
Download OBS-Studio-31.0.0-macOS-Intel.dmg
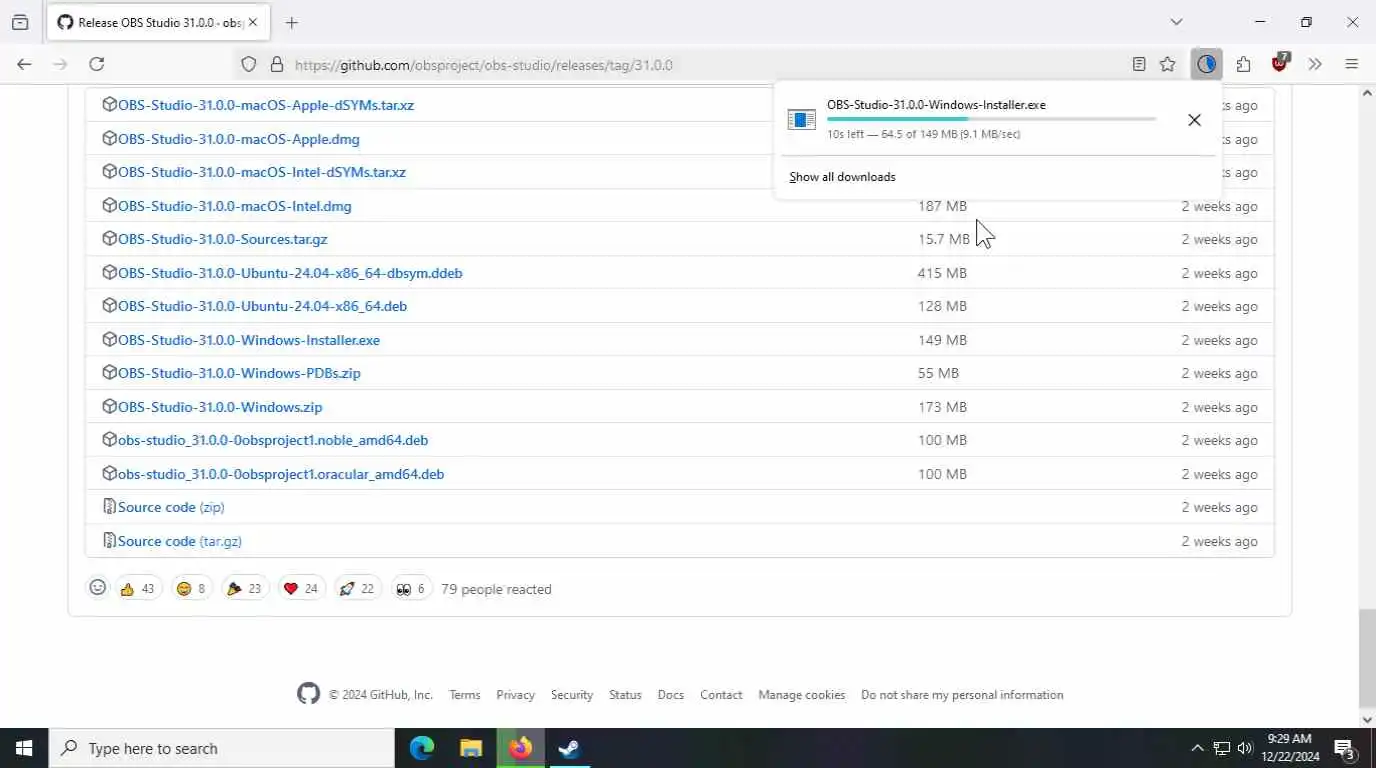235,206
